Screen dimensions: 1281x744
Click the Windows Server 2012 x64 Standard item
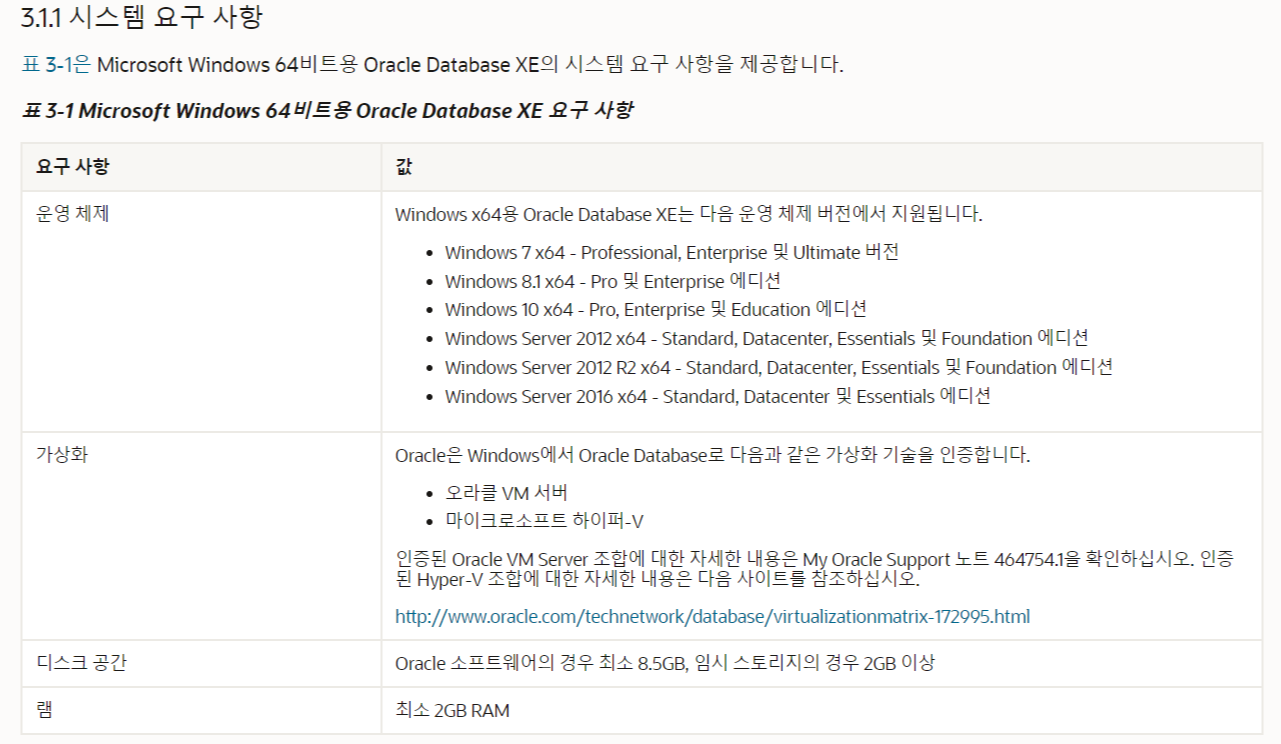pyautogui.click(x=767, y=339)
